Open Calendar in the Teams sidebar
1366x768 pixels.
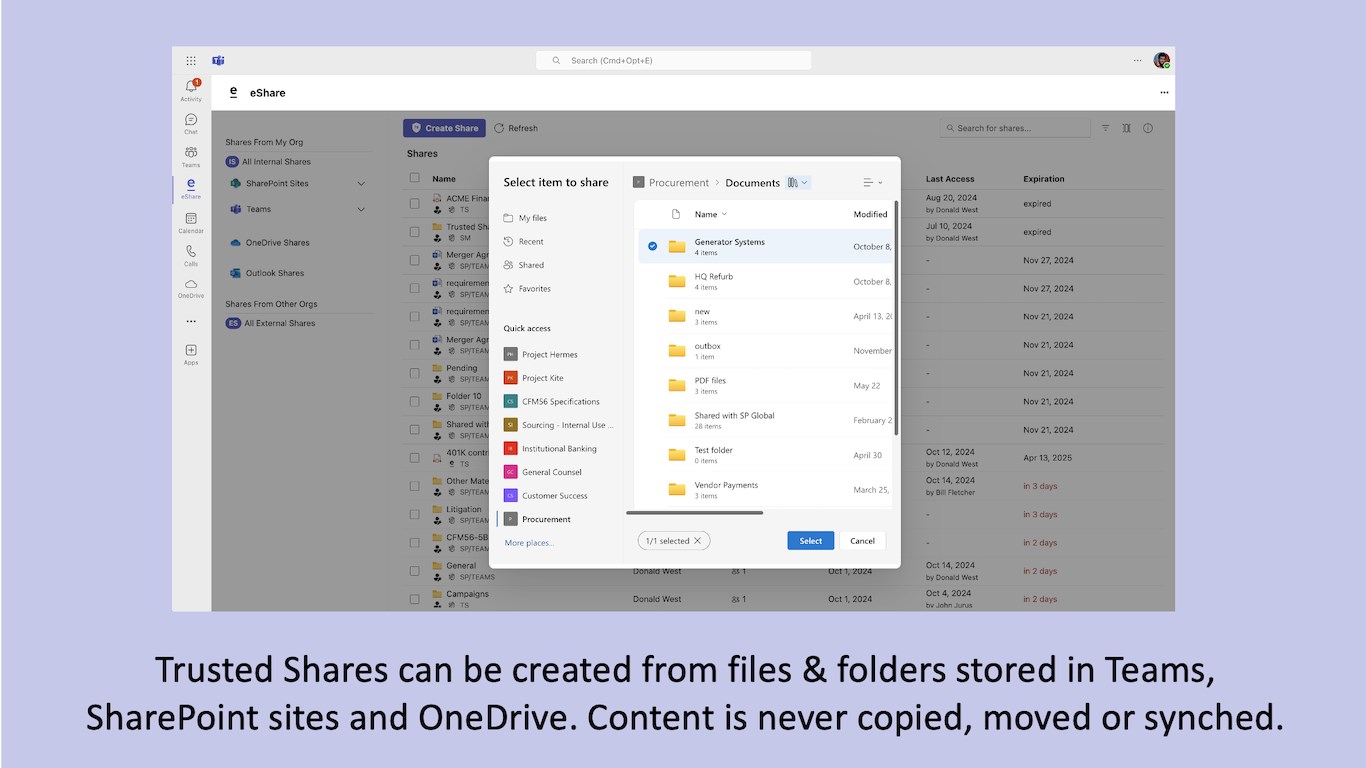click(191, 223)
